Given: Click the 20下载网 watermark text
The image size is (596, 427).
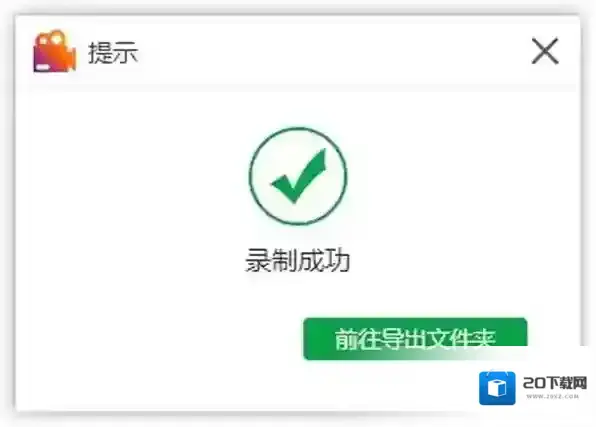Looking at the screenshot, I should [x=555, y=383].
